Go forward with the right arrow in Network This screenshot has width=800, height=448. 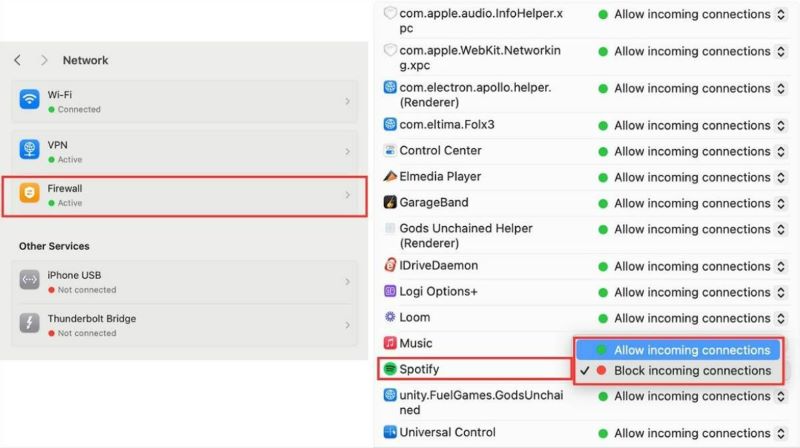click(44, 60)
